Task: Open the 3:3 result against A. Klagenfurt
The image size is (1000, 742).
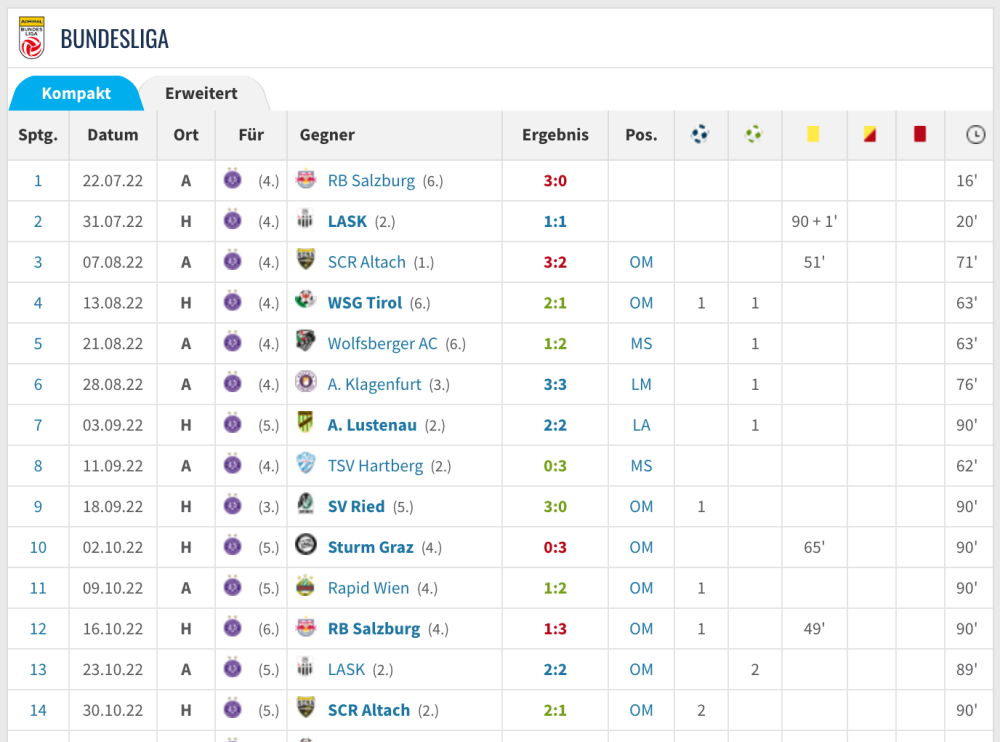Action: (555, 384)
